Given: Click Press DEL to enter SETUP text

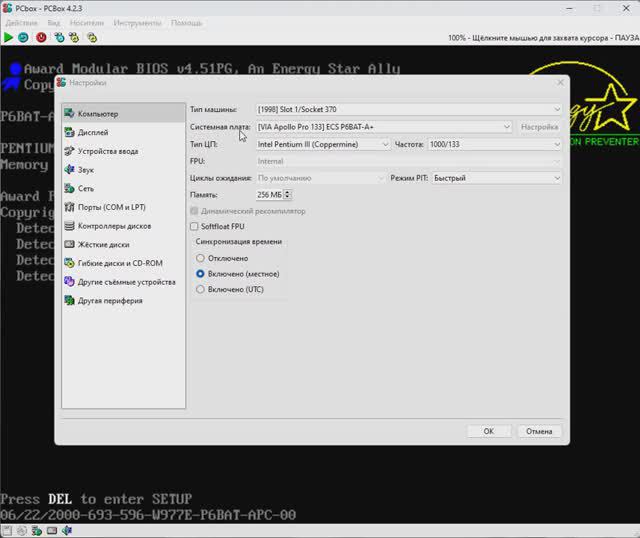Looking at the screenshot, I should click(96, 499).
